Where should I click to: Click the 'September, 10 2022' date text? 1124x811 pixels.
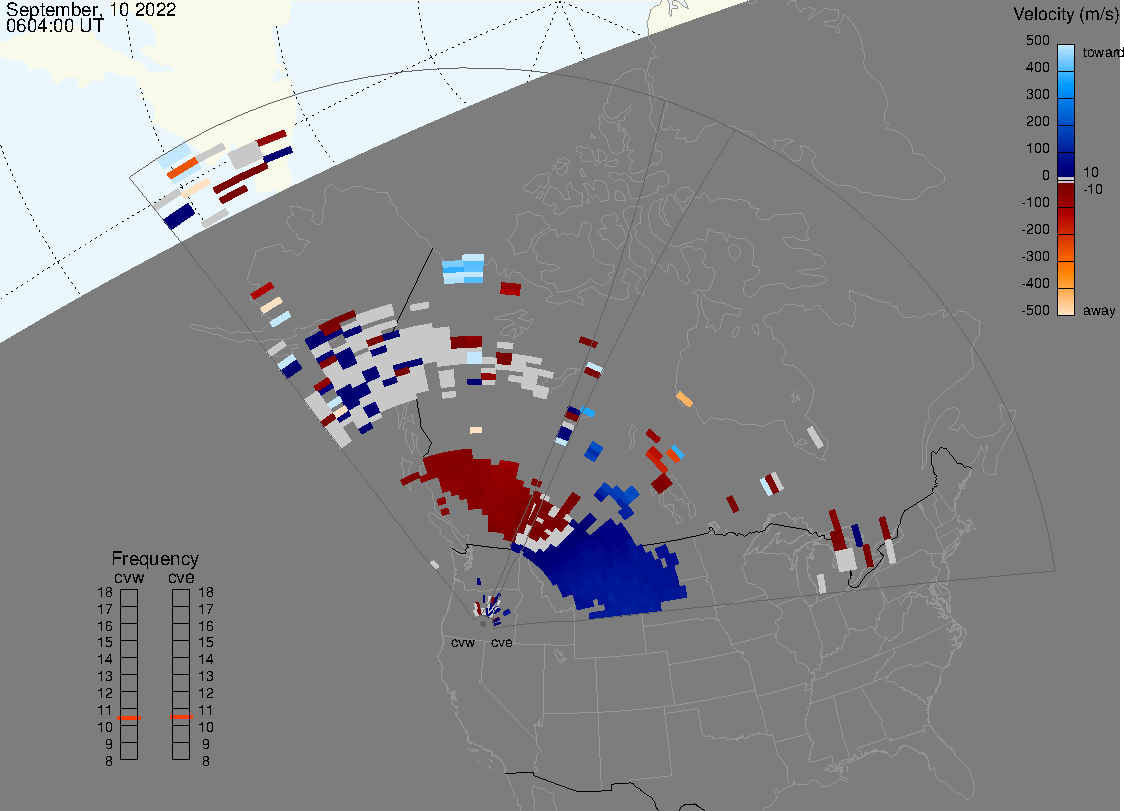pos(91,9)
